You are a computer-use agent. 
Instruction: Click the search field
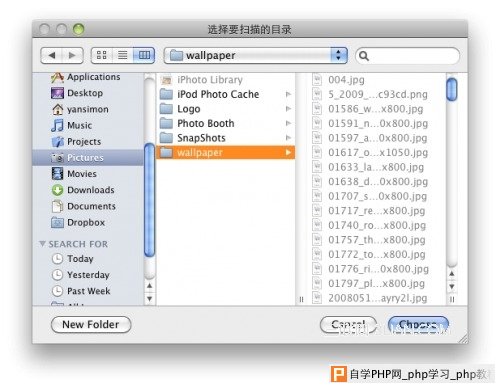point(408,56)
